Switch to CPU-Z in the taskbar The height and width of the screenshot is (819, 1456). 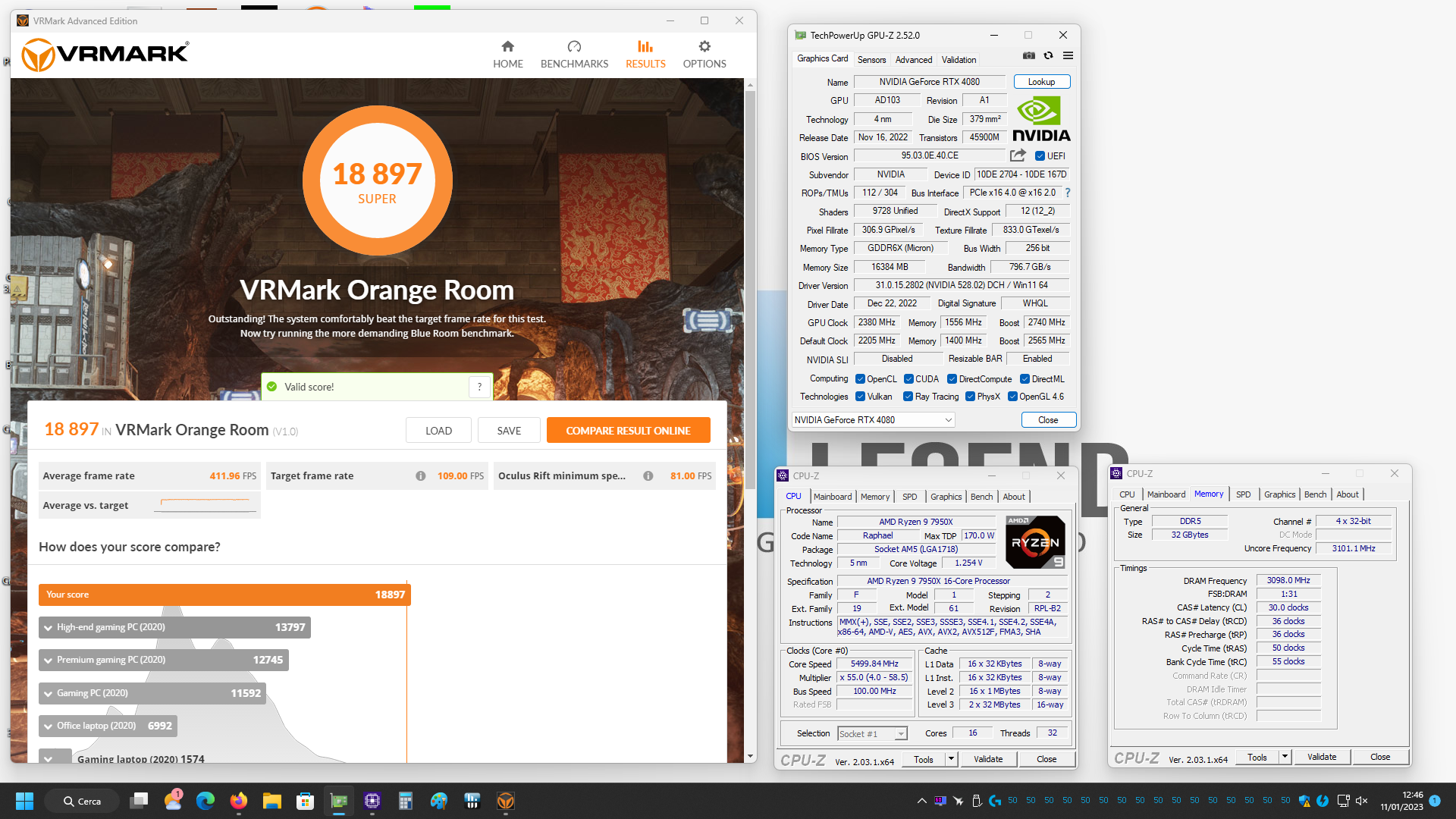click(x=372, y=801)
